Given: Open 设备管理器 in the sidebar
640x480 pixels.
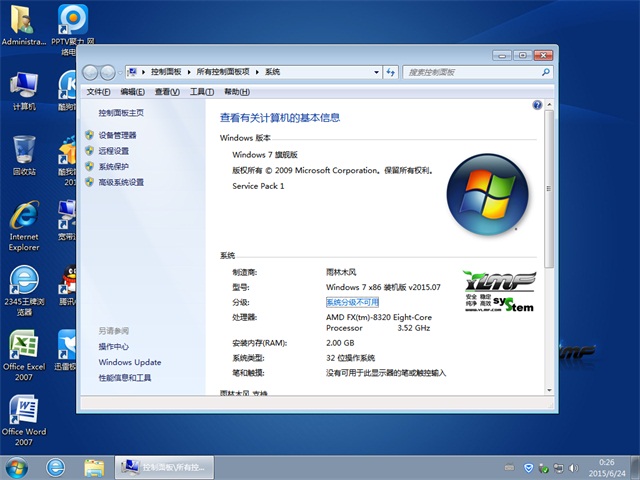Looking at the screenshot, I should pyautogui.click(x=117, y=135).
